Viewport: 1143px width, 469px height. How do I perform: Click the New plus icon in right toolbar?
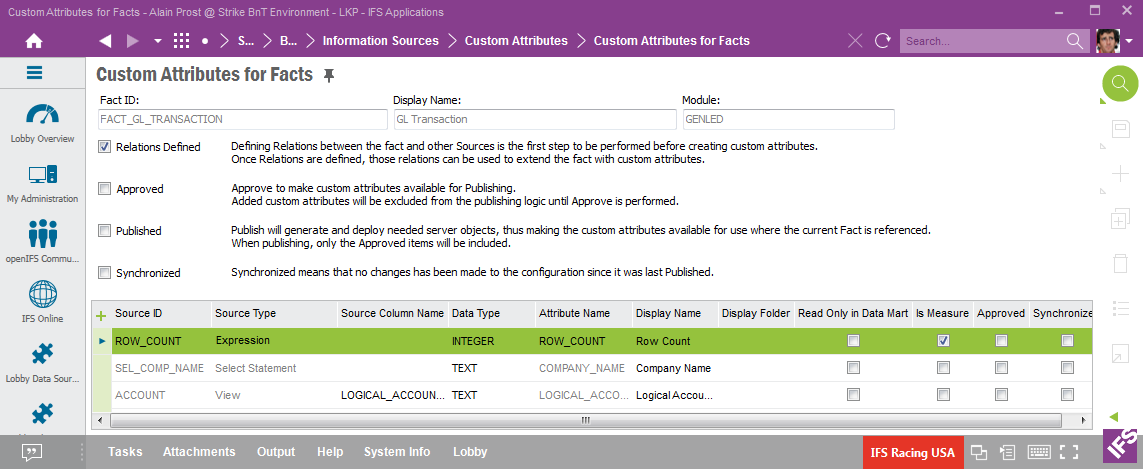click(1120, 174)
